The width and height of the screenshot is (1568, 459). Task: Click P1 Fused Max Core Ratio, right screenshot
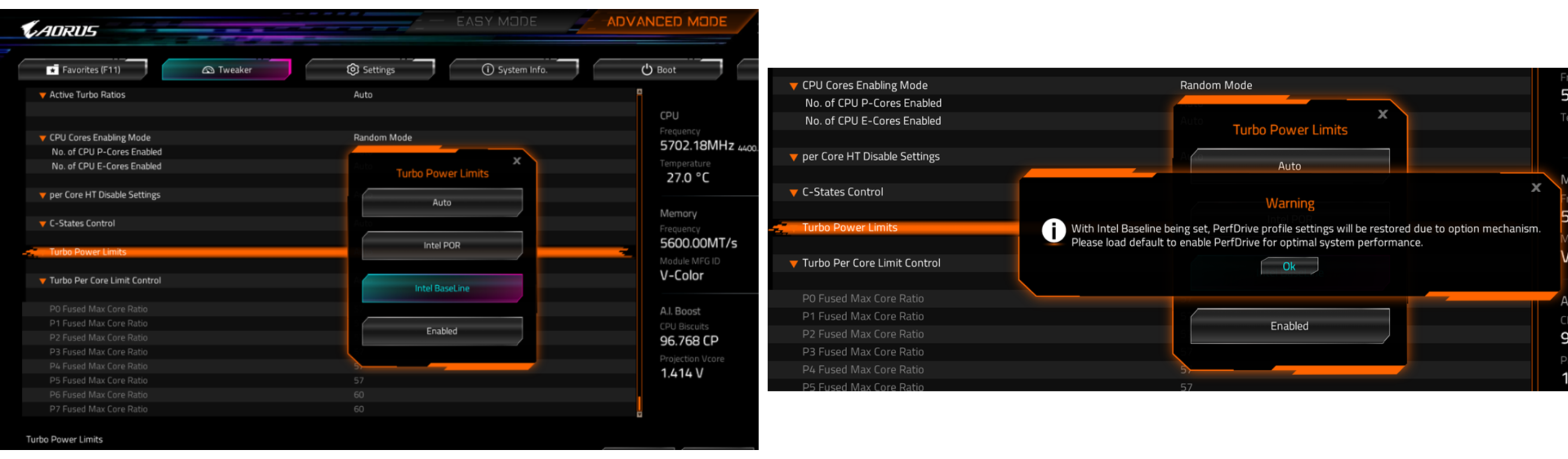[862, 316]
